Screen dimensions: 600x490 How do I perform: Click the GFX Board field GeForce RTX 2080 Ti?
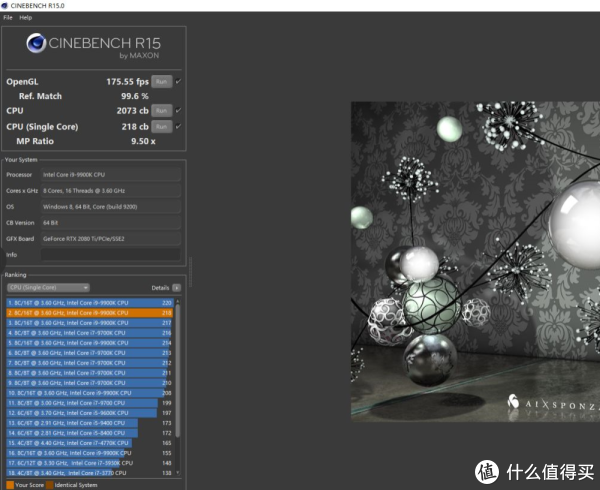pyautogui.click(x=111, y=239)
